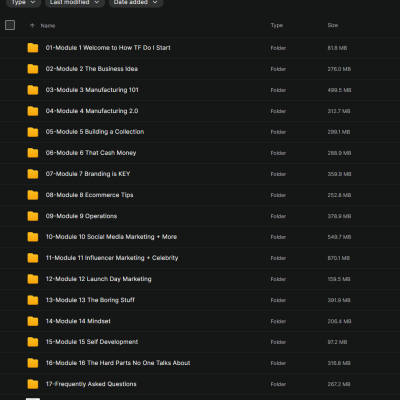Click folder icon for 17-Frequently Asked Questions
Viewport: 400px width, 400px height.
point(33,384)
